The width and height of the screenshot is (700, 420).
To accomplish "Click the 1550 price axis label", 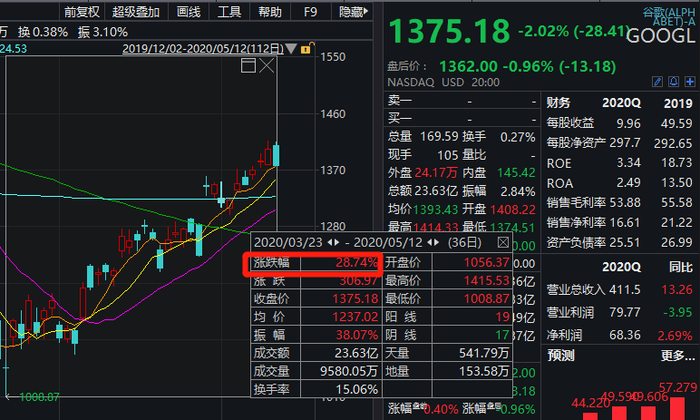I will 333,57.
